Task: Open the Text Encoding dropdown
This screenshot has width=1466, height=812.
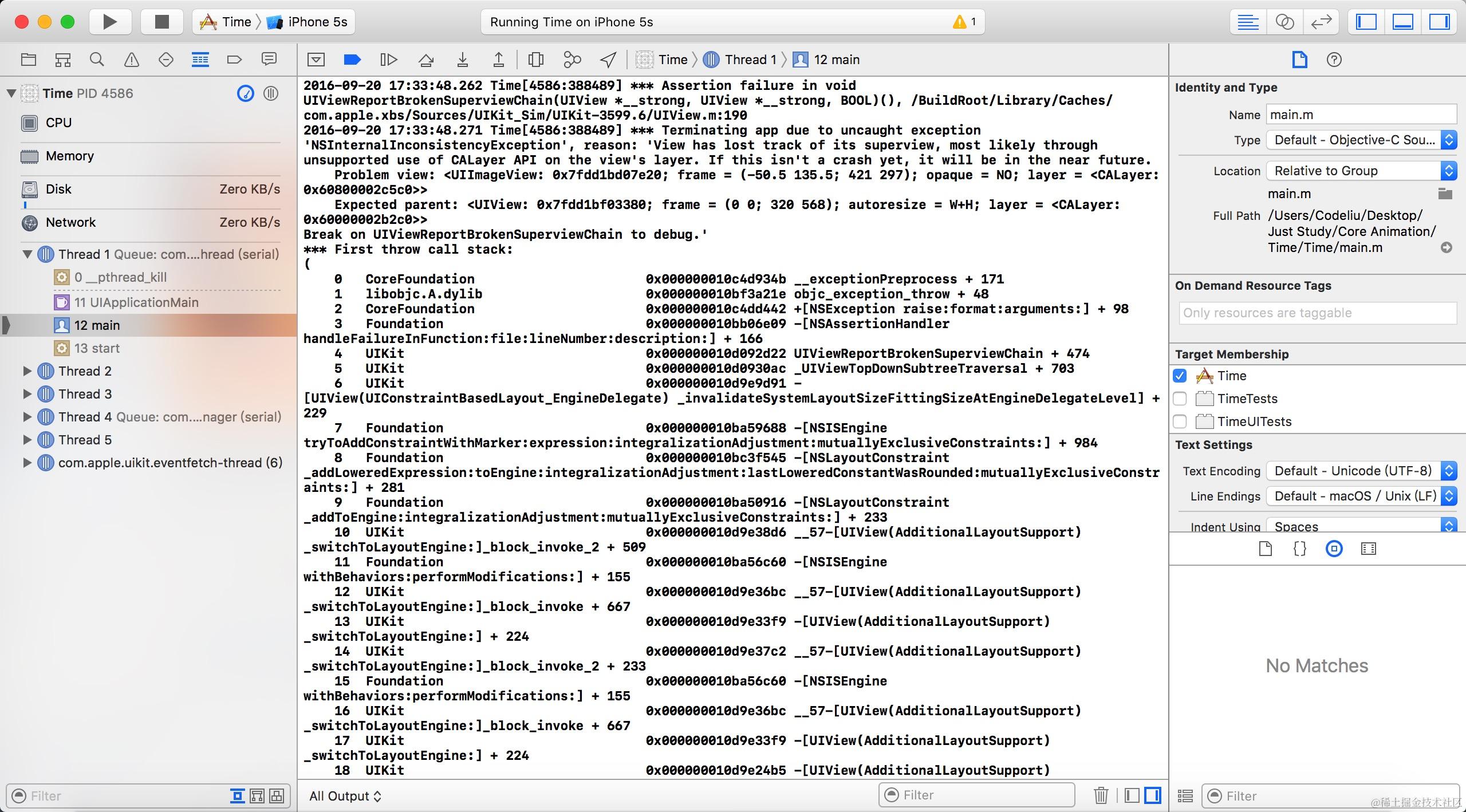Action: click(1361, 471)
